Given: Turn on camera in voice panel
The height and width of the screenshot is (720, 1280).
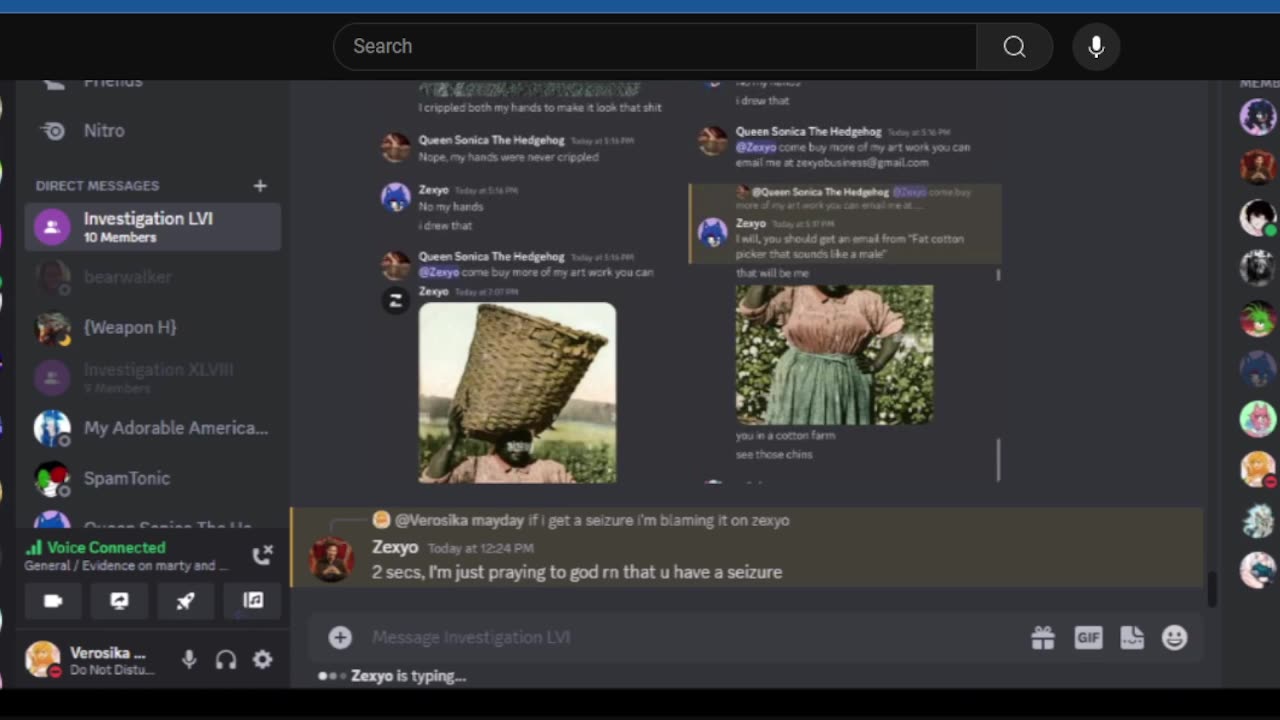Looking at the screenshot, I should tap(53, 601).
